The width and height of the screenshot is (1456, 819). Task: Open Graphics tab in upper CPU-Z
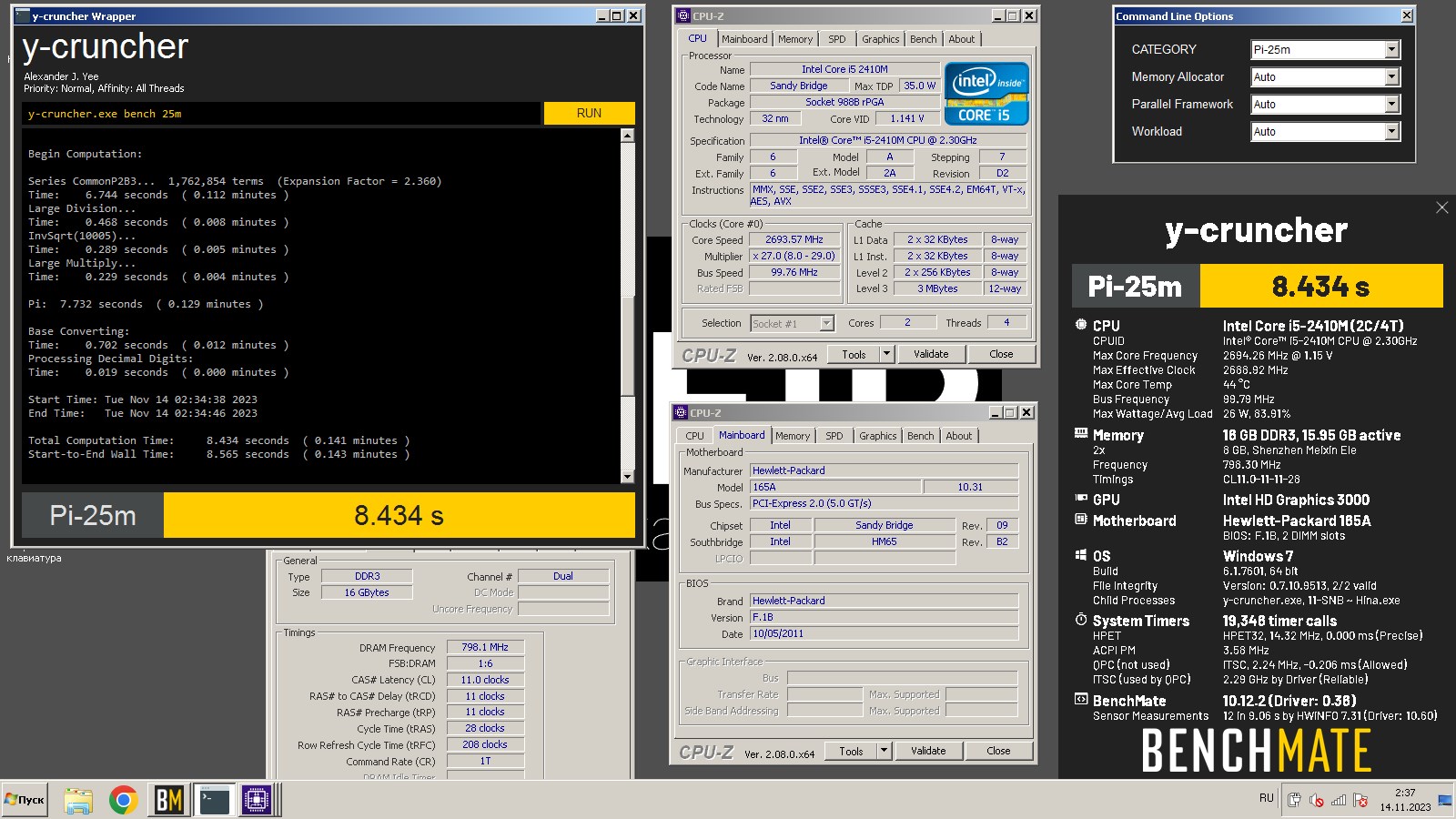click(x=881, y=39)
